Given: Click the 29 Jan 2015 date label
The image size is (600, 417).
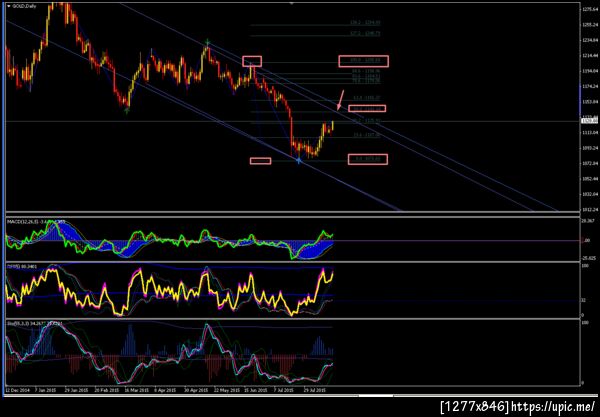Looking at the screenshot, I should click(76, 391).
